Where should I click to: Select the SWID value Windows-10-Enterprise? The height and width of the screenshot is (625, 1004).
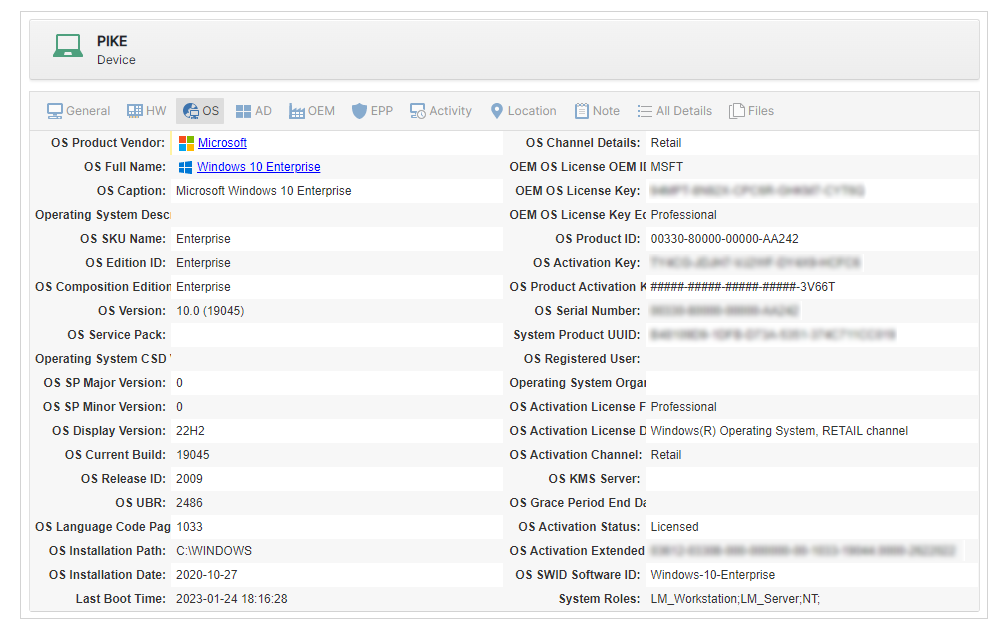click(713, 575)
